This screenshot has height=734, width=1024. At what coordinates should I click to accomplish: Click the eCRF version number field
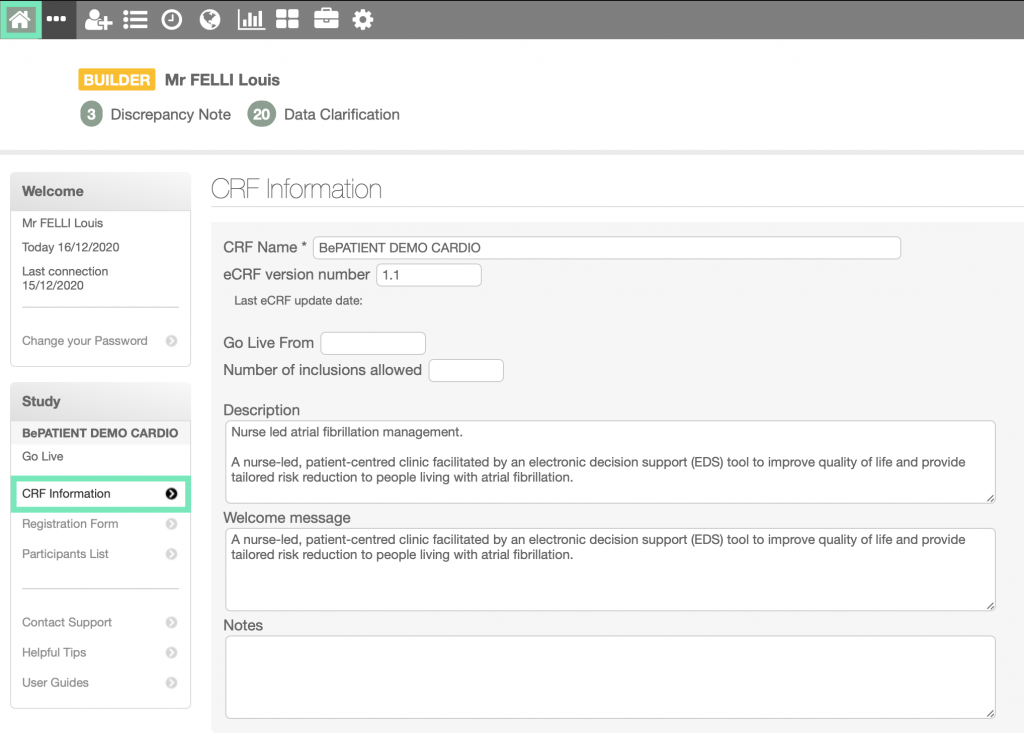428,275
